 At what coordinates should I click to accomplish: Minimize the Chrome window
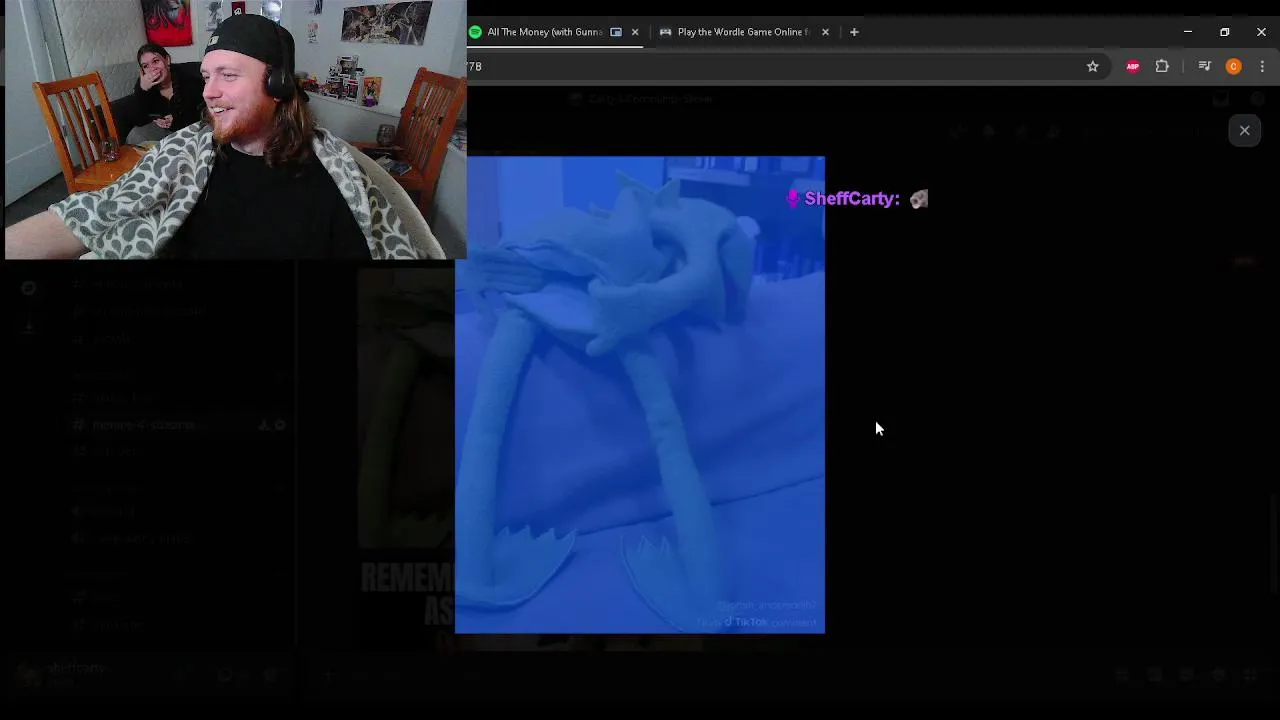tap(1188, 32)
